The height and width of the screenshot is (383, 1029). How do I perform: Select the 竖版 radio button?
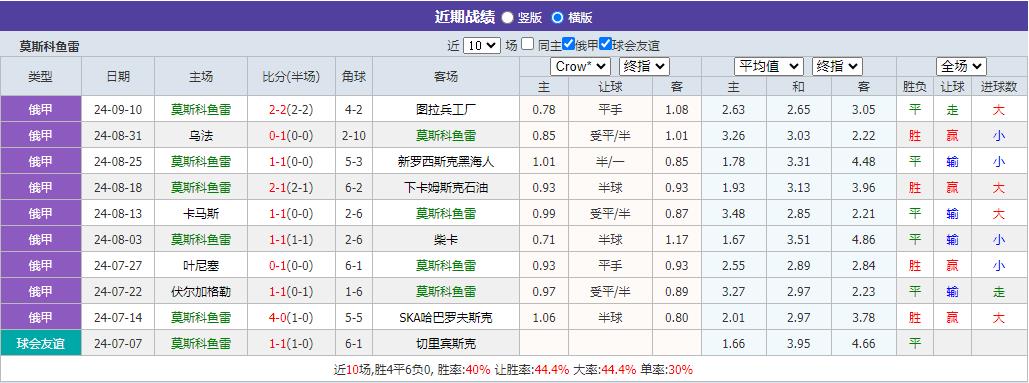[507, 18]
